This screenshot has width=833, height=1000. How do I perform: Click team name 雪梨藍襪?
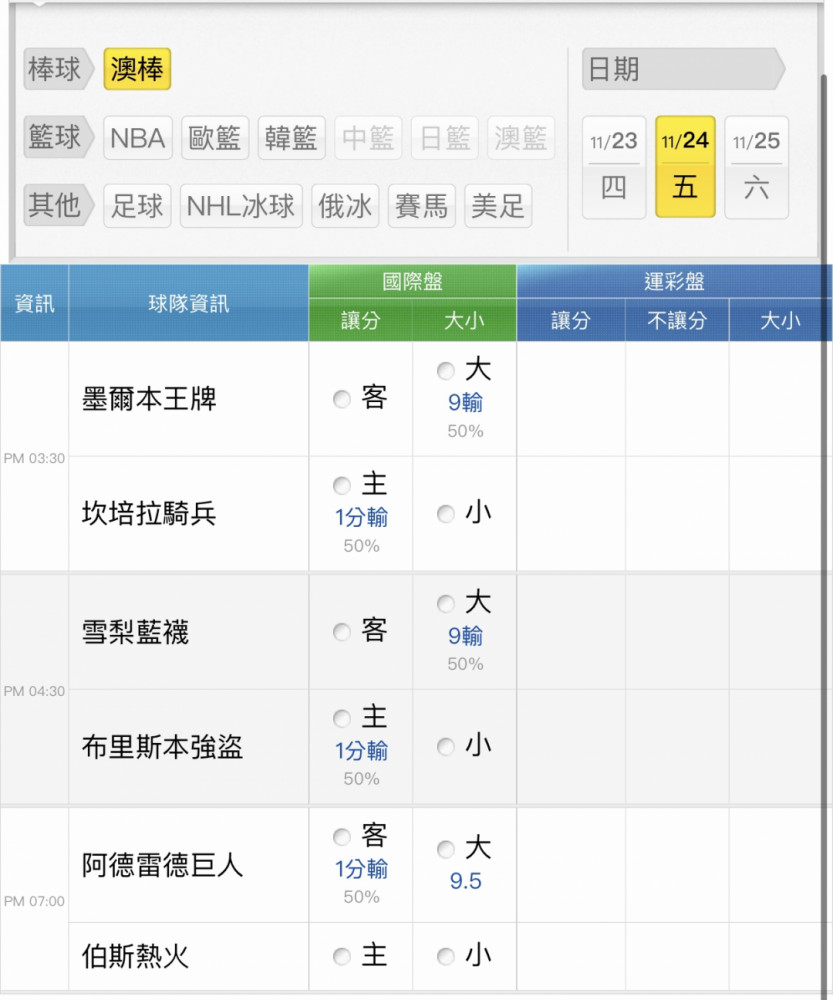click(x=135, y=632)
